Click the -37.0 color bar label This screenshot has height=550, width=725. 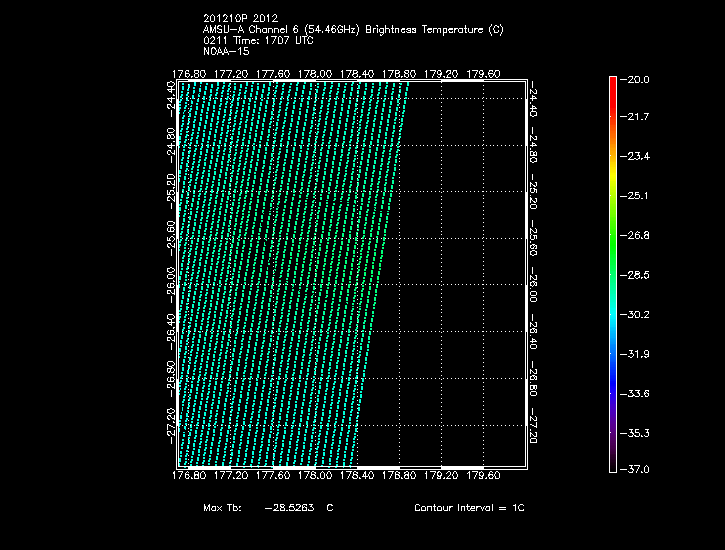tap(637, 469)
